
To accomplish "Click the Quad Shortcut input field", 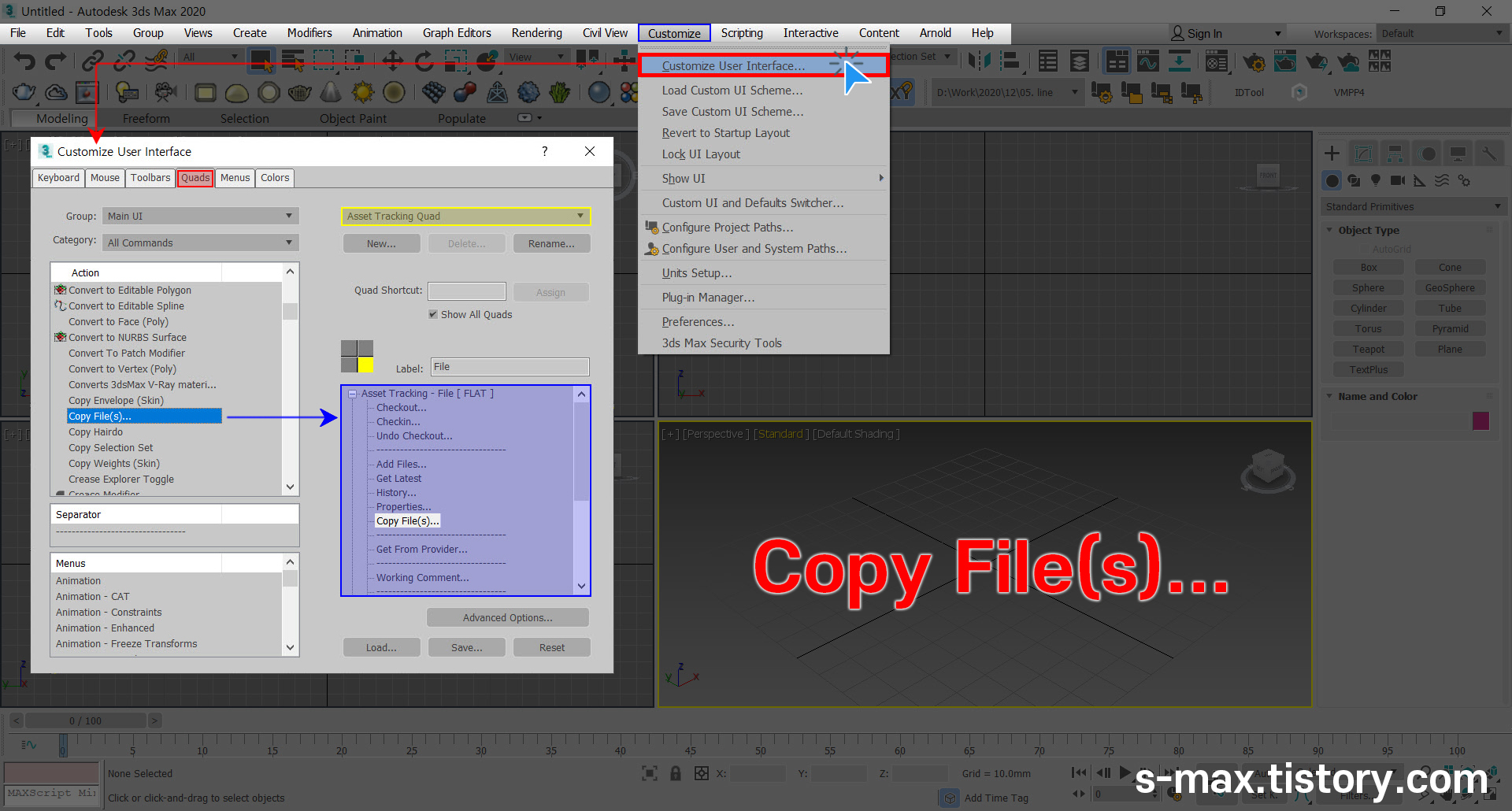I will pos(466,291).
